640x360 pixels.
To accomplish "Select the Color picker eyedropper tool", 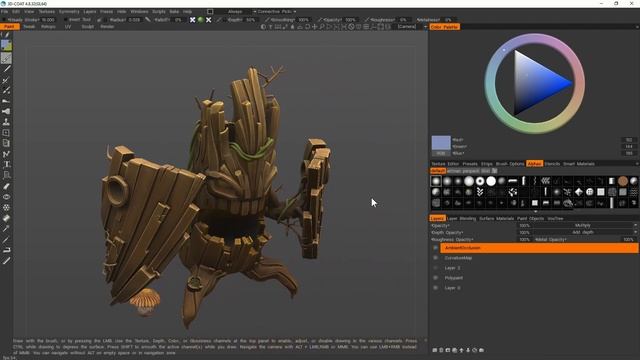I will click(6, 229).
